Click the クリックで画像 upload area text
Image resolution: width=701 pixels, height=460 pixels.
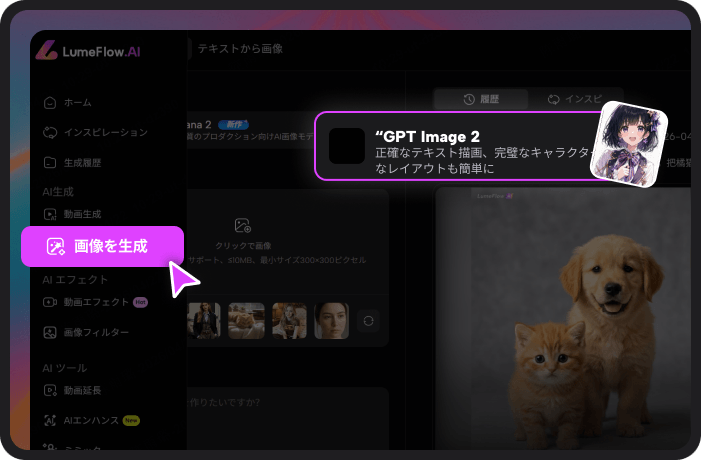tap(243, 245)
